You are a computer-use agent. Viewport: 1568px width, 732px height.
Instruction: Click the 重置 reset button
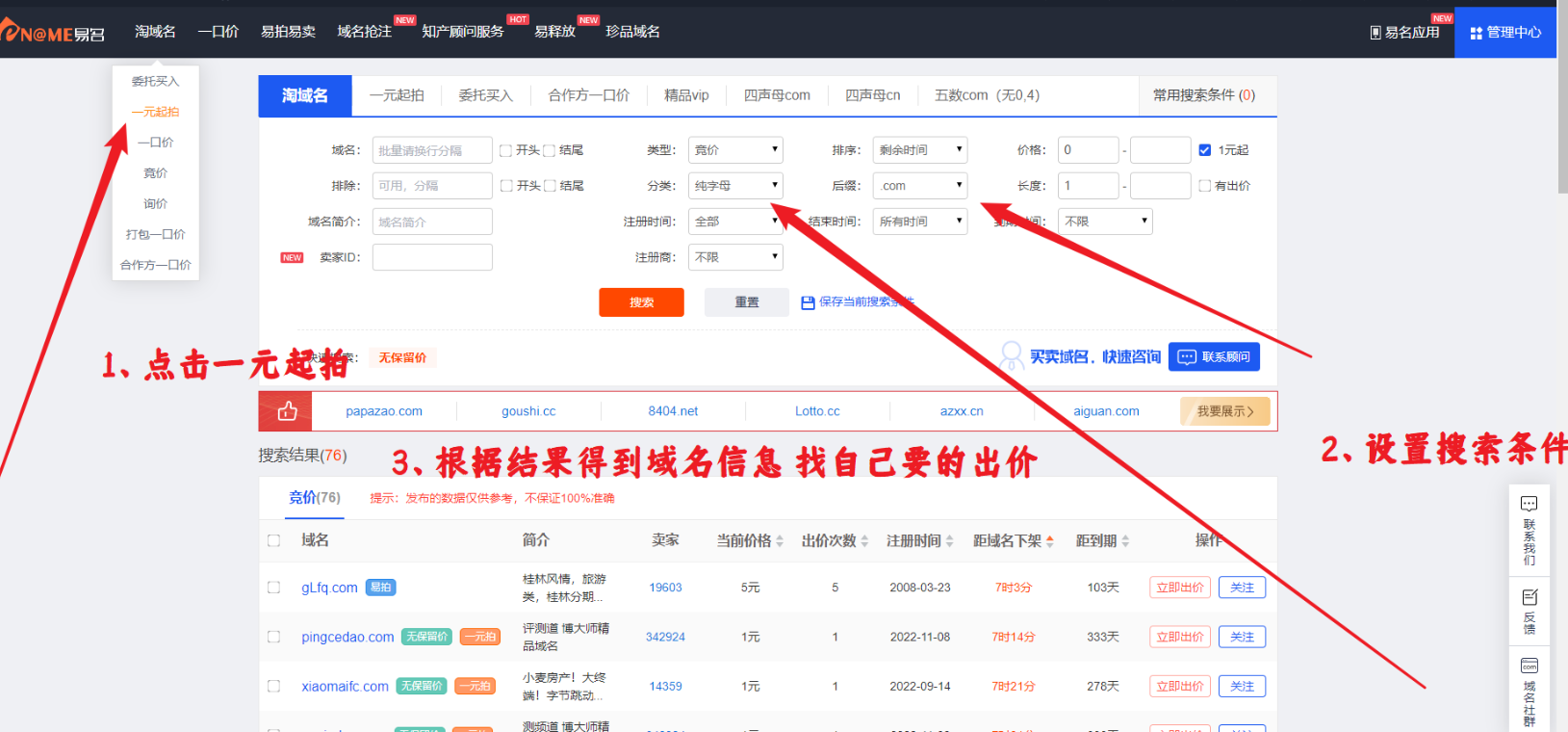pyautogui.click(x=747, y=302)
